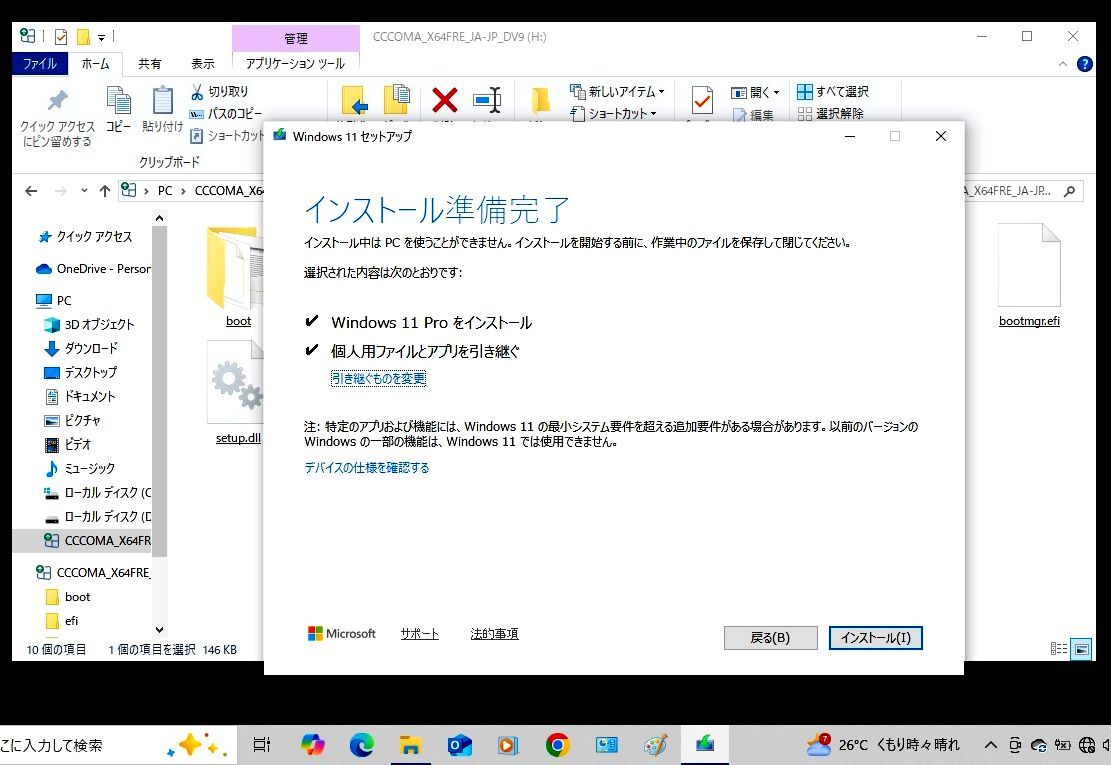Show hidden system tray icons chevron

[991, 745]
